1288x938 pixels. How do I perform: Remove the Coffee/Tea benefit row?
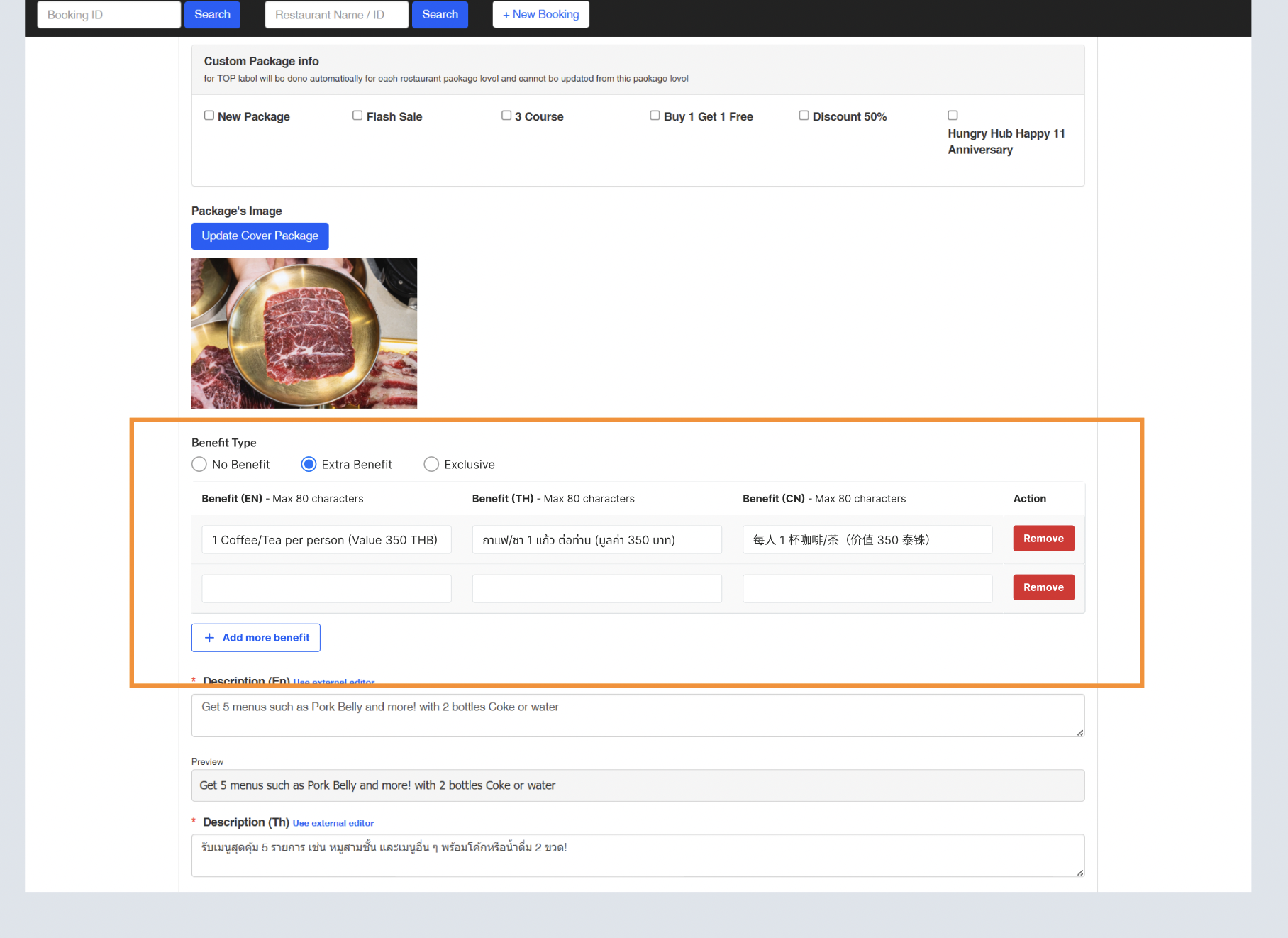tap(1043, 539)
